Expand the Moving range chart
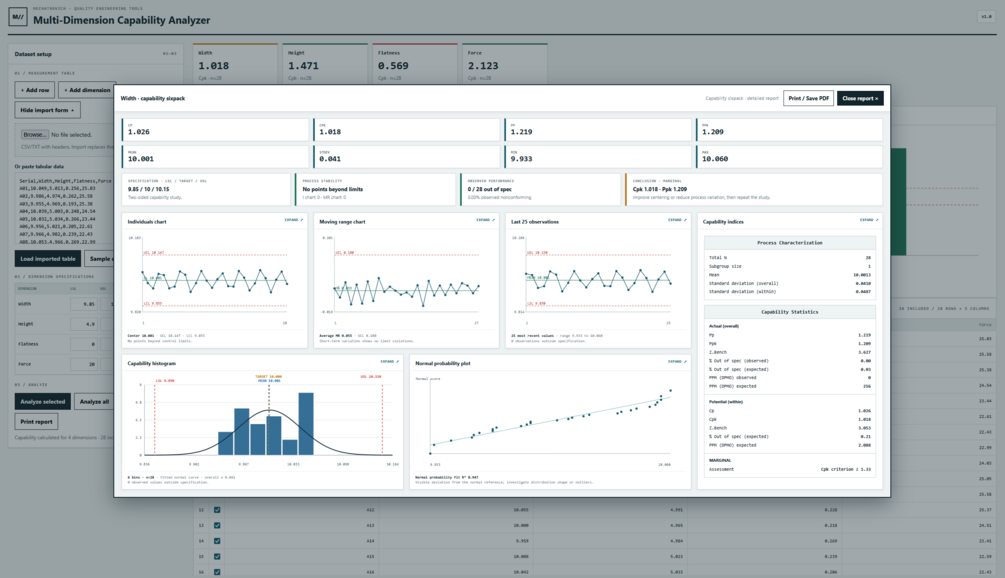The height and width of the screenshot is (578, 1005). pos(485,220)
